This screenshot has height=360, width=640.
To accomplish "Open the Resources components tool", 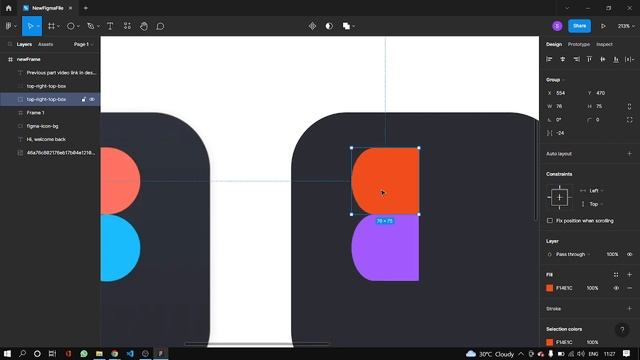I will click(127, 26).
